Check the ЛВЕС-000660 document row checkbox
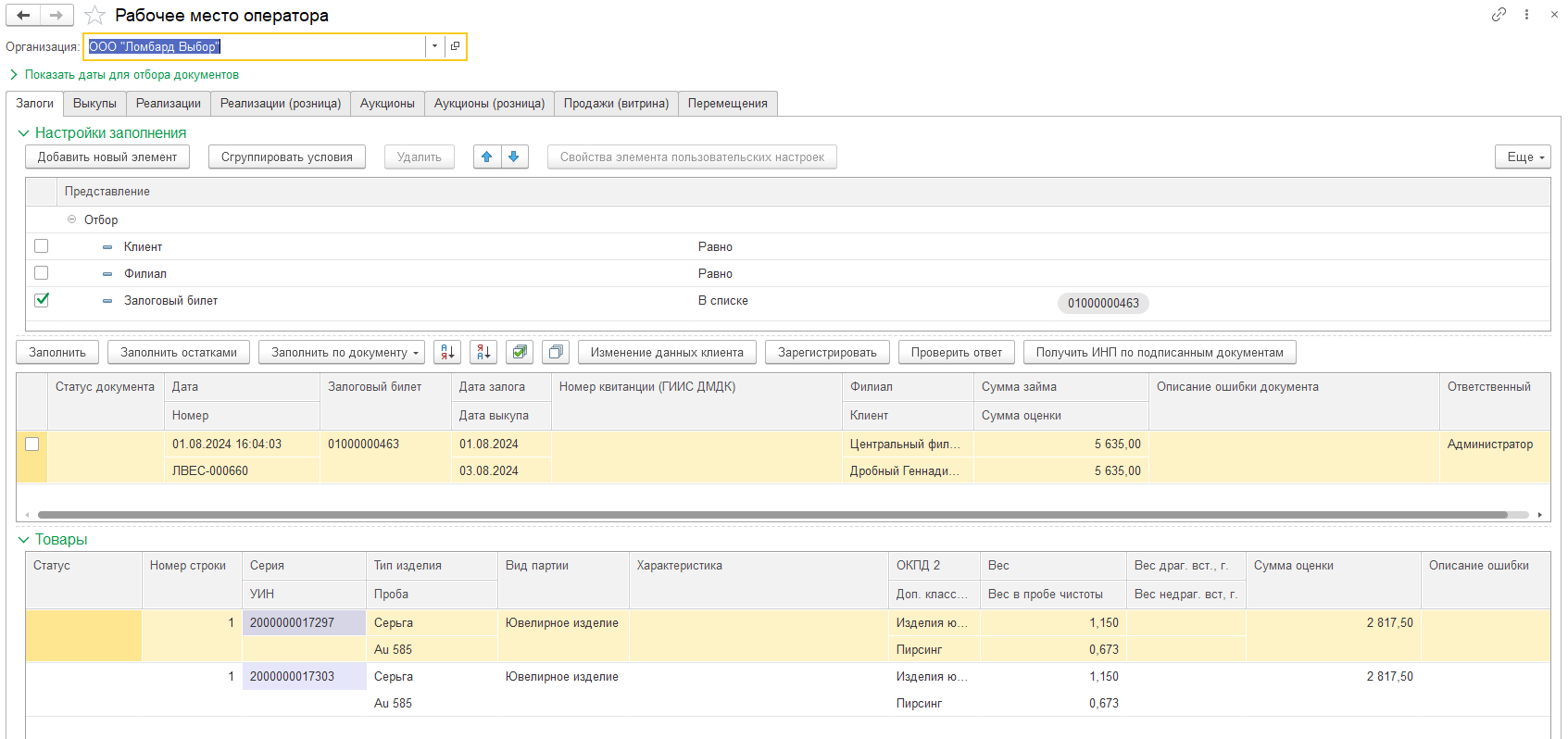This screenshot has height=739, width=1568. 31,444
